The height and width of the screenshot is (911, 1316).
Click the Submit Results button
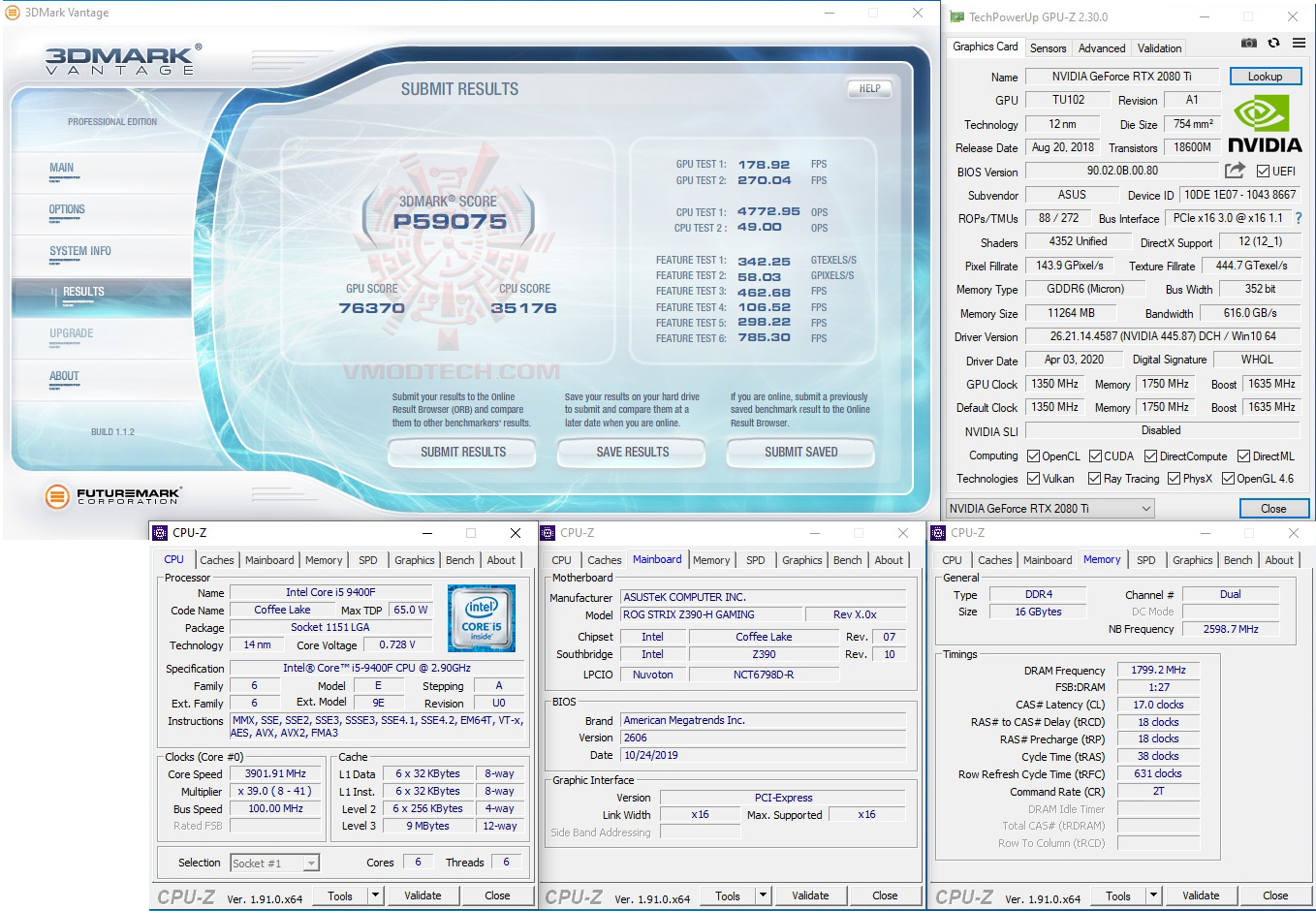coord(463,453)
